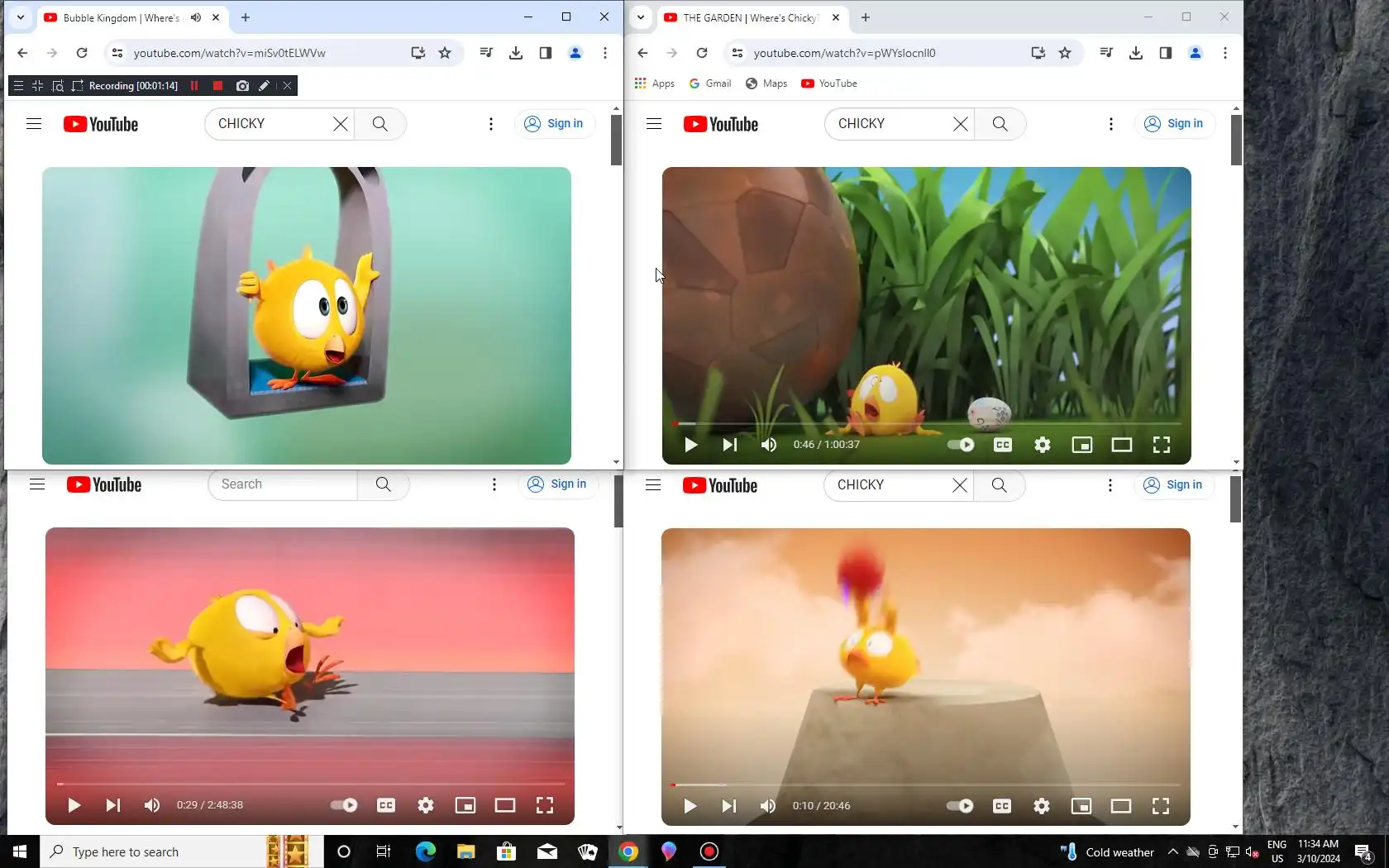Toggle autoplay in the 2:48:38 player
1389x868 pixels.
[344, 805]
